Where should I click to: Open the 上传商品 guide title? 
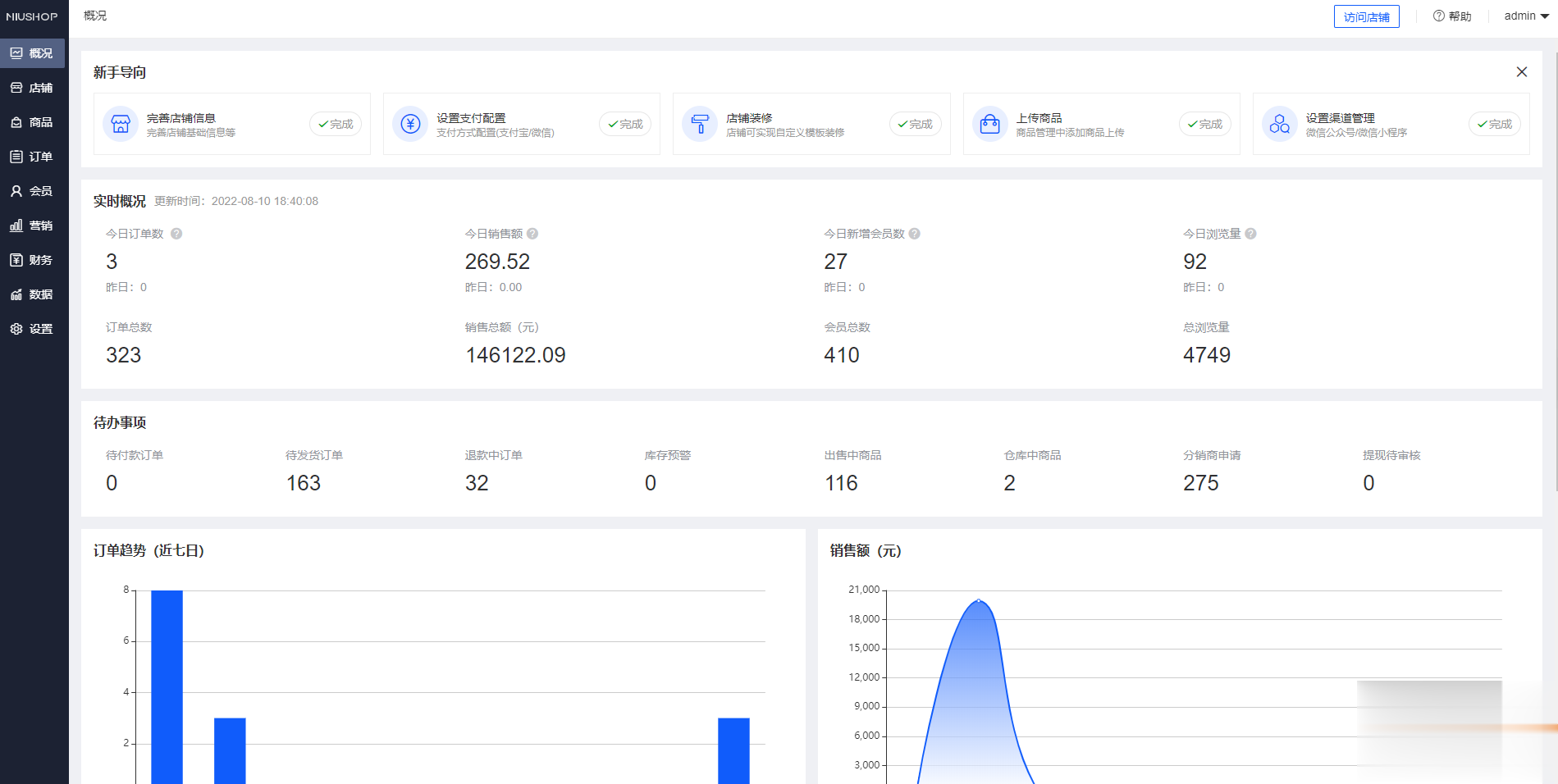click(x=1039, y=118)
